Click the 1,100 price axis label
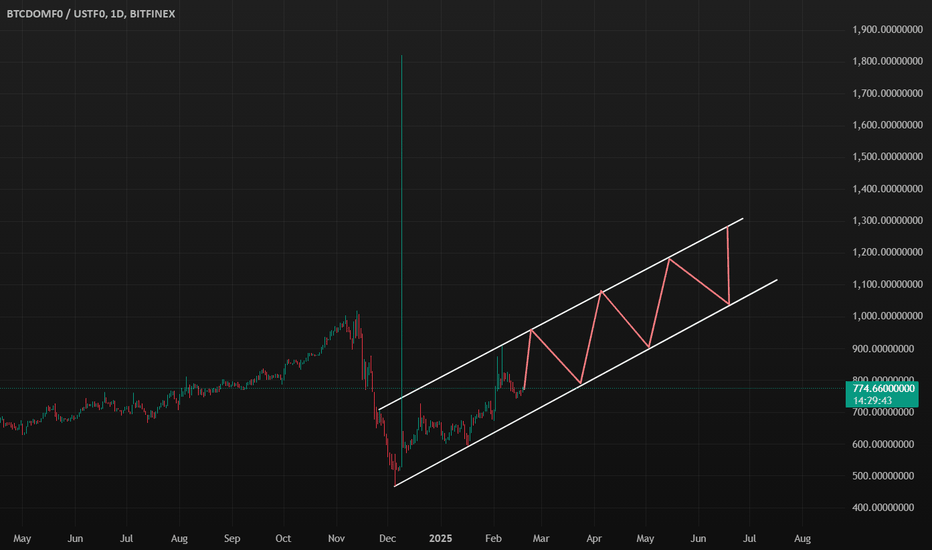This screenshot has width=932, height=550. (887, 284)
